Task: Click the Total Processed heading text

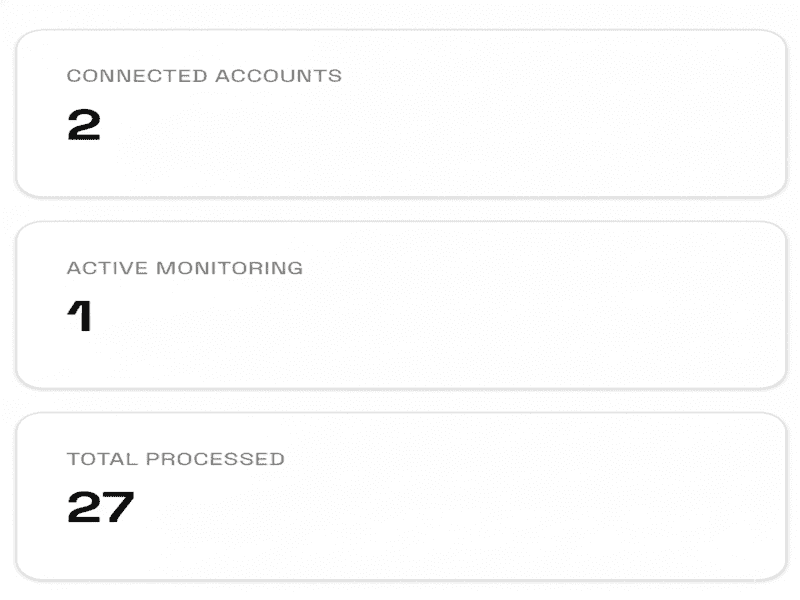Action: (174, 459)
